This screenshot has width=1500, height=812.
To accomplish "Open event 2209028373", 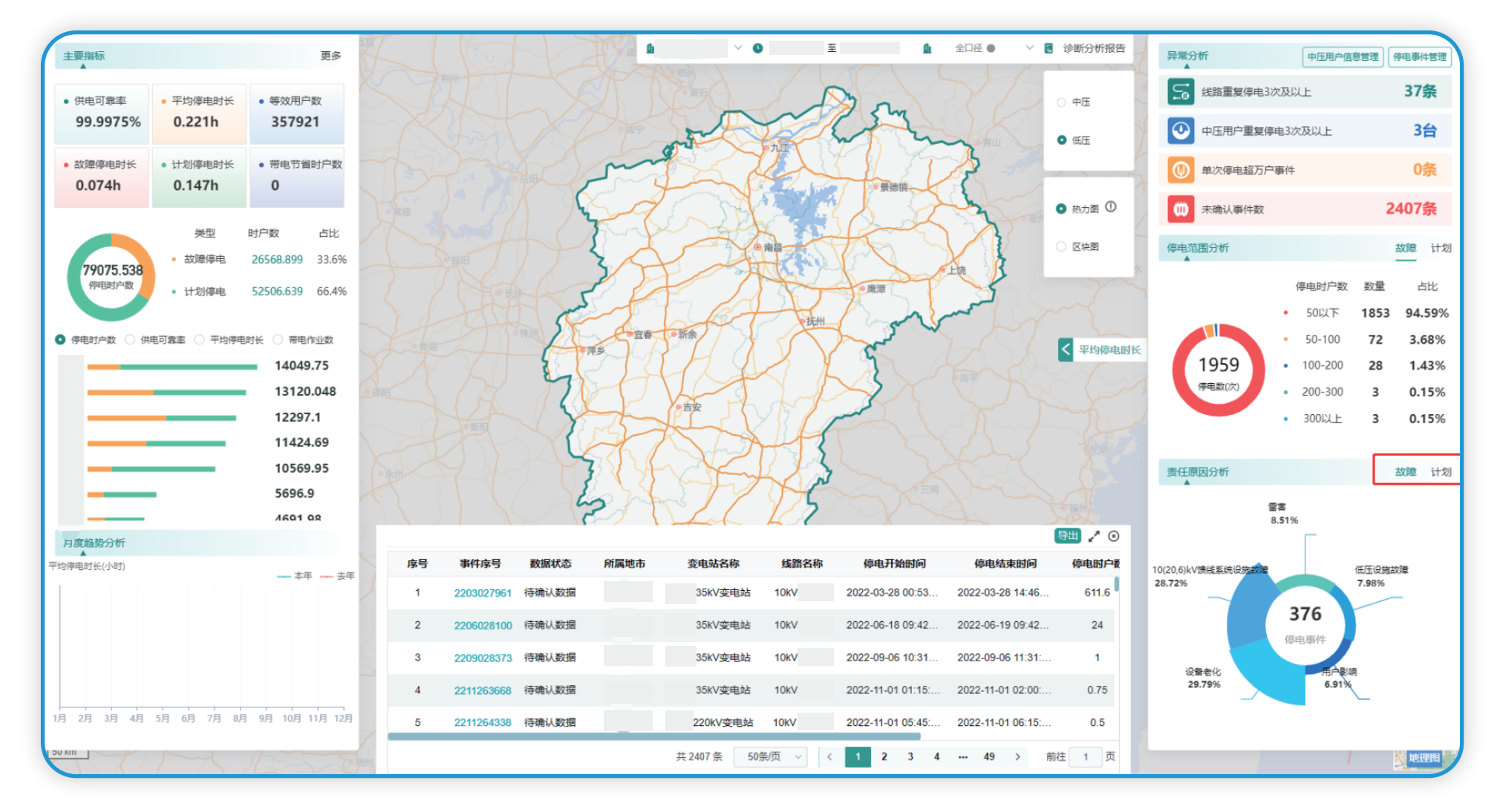I will tap(483, 658).
